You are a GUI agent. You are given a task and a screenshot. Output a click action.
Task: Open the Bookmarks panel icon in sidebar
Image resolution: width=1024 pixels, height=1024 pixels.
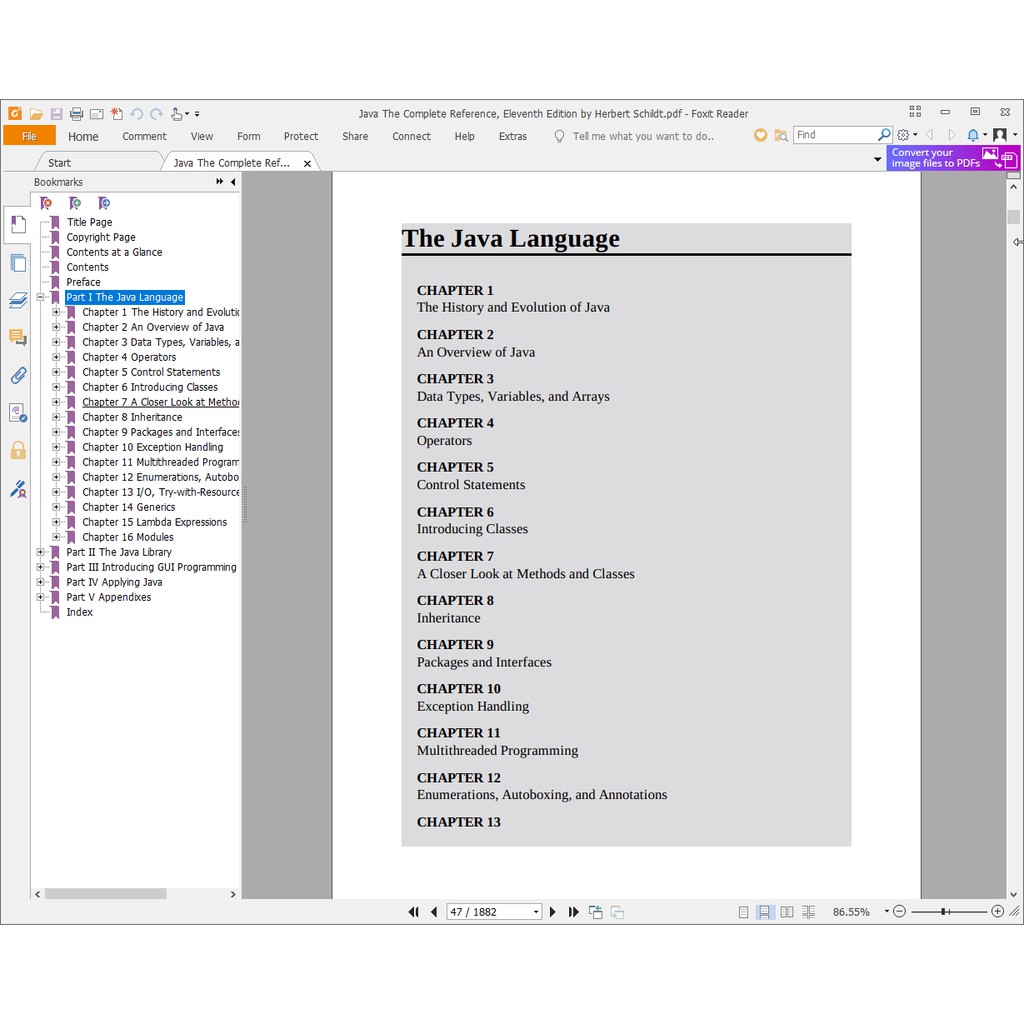pyautogui.click(x=18, y=225)
